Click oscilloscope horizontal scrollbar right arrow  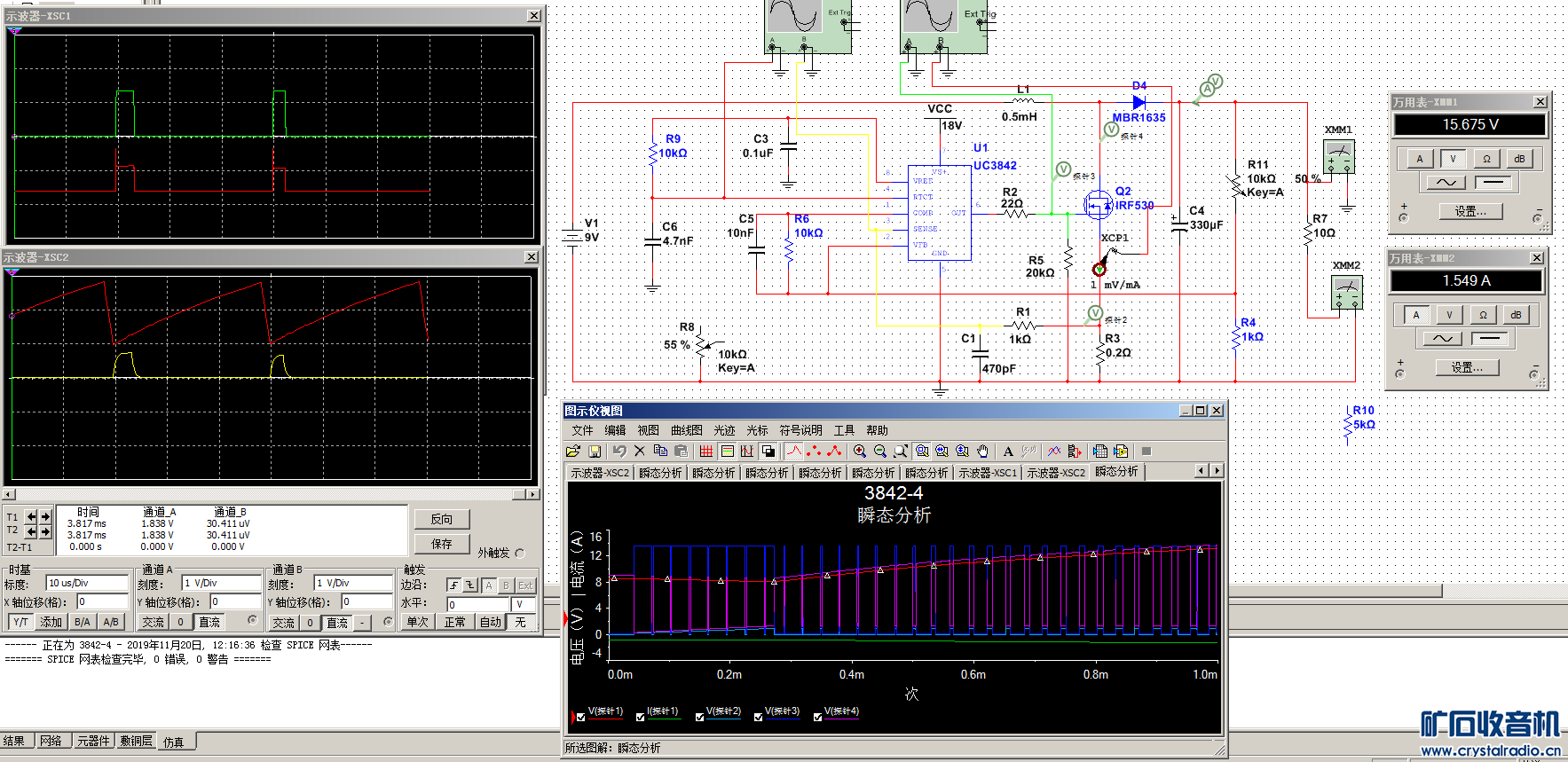532,494
